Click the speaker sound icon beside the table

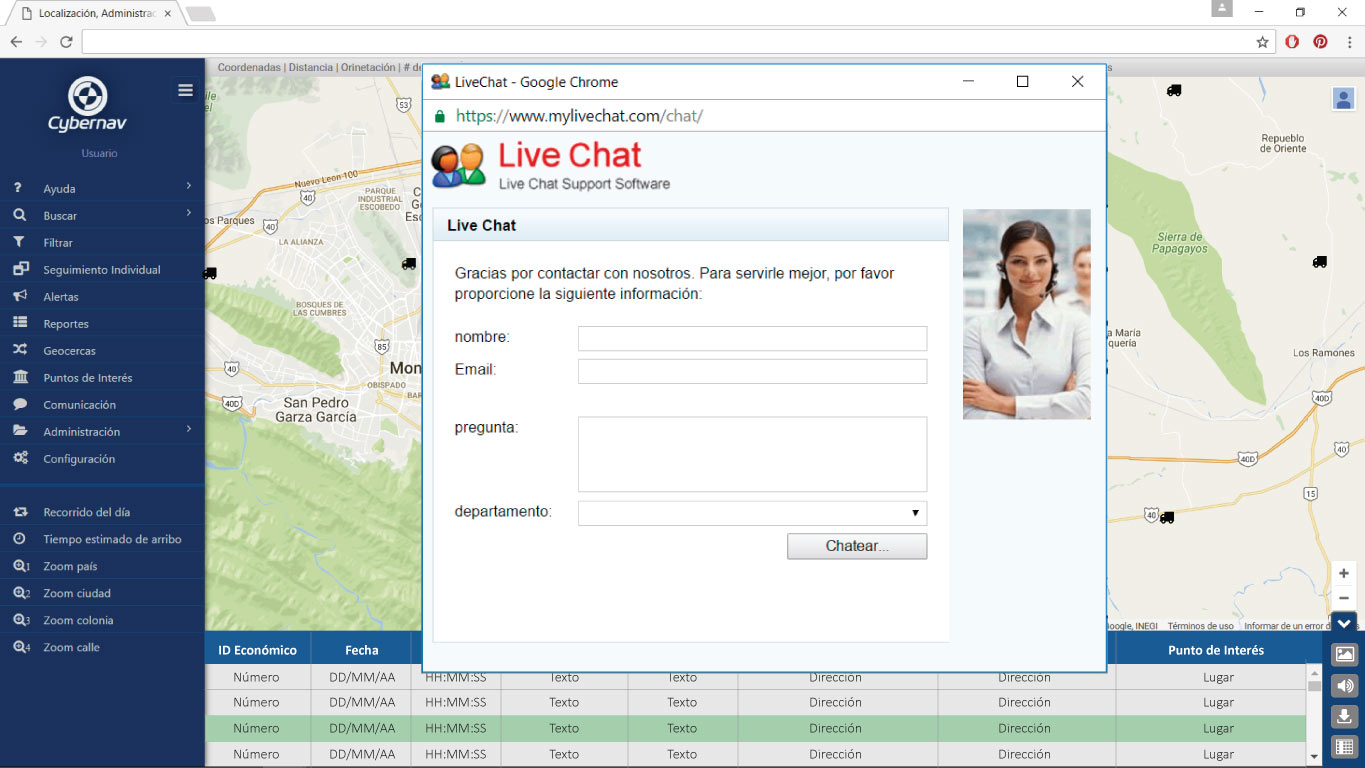tap(1345, 685)
